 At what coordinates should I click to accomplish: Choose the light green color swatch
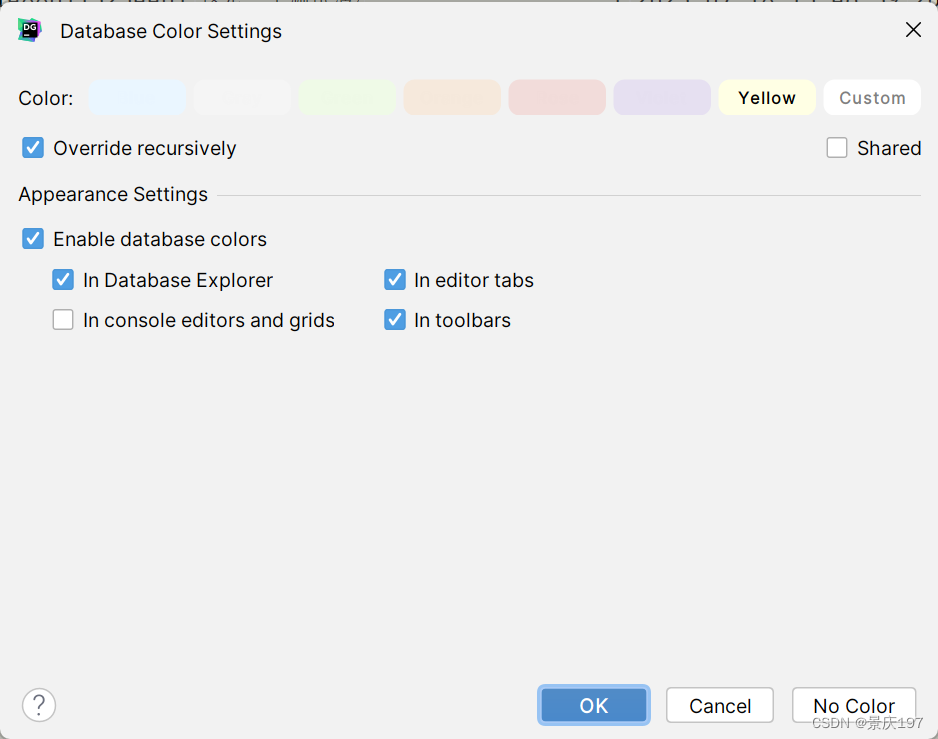coord(348,98)
